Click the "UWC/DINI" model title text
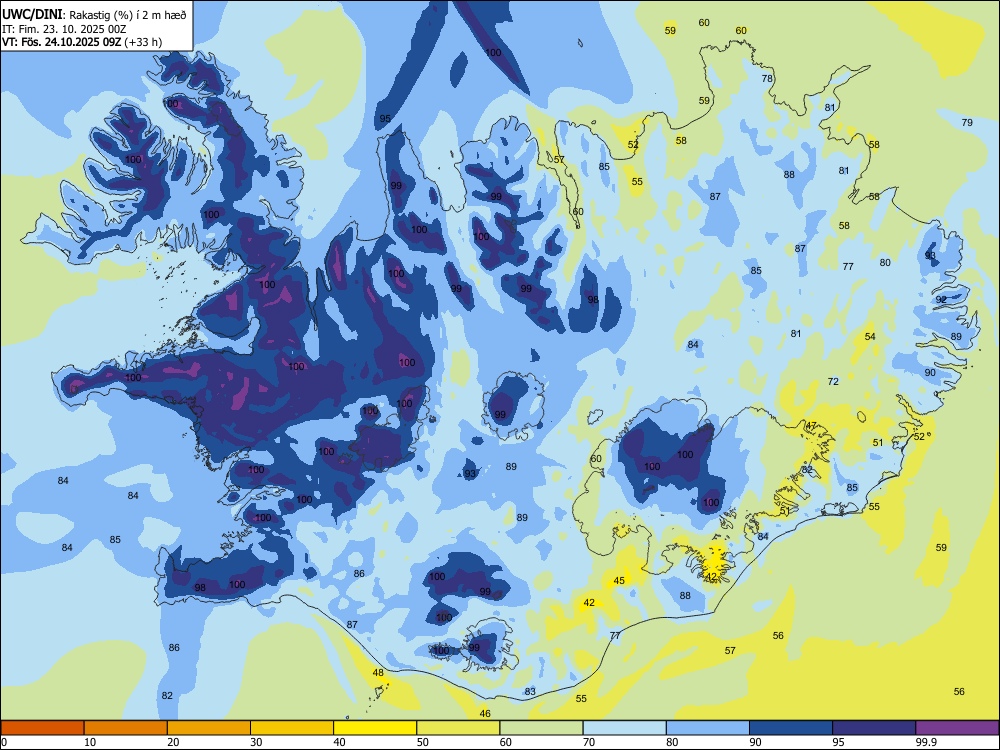This screenshot has height=750, width=1000. point(32,15)
